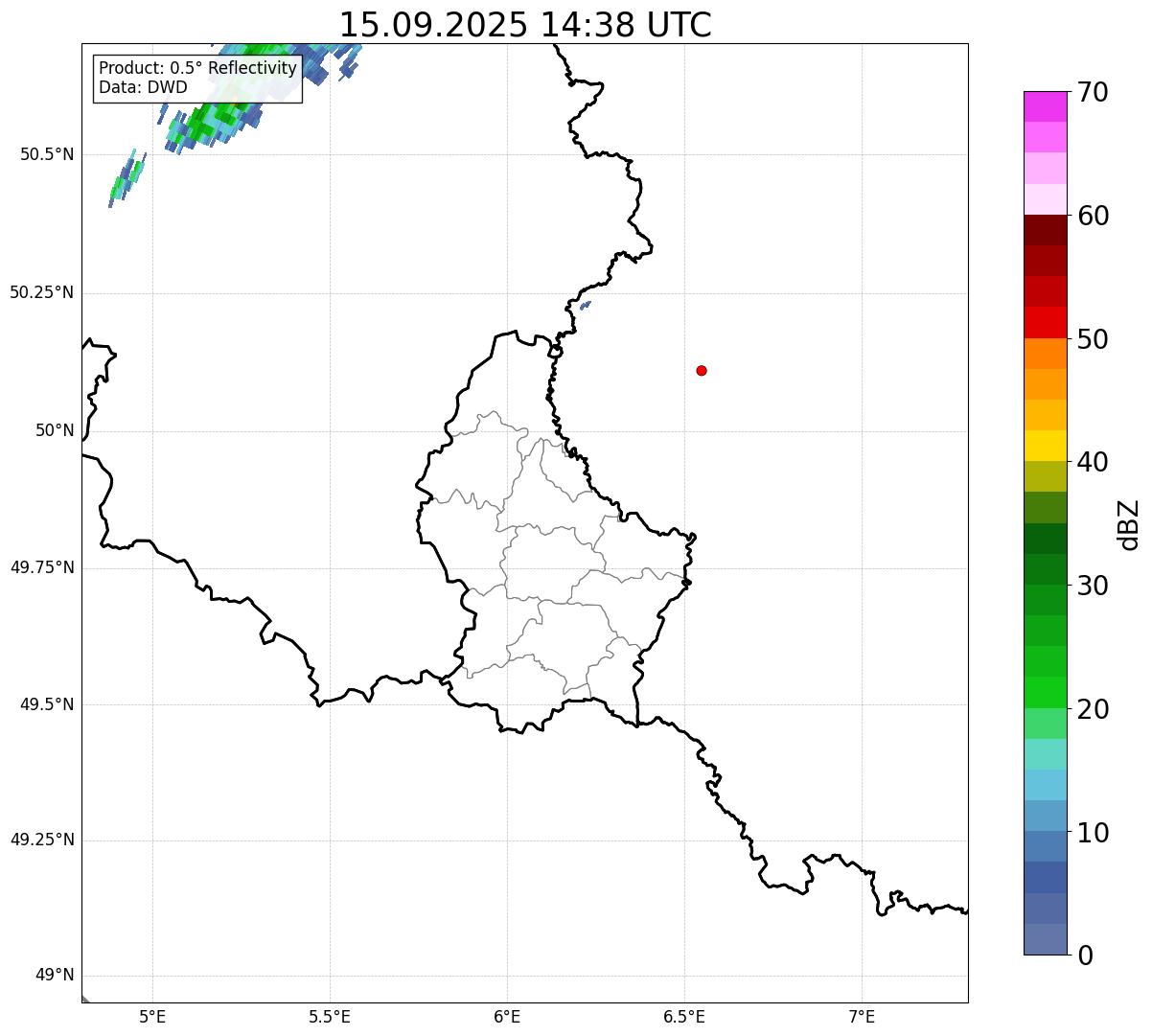Image resolution: width=1152 pixels, height=1036 pixels.
Task: Click the 49°N latitude label
Action: 55,976
